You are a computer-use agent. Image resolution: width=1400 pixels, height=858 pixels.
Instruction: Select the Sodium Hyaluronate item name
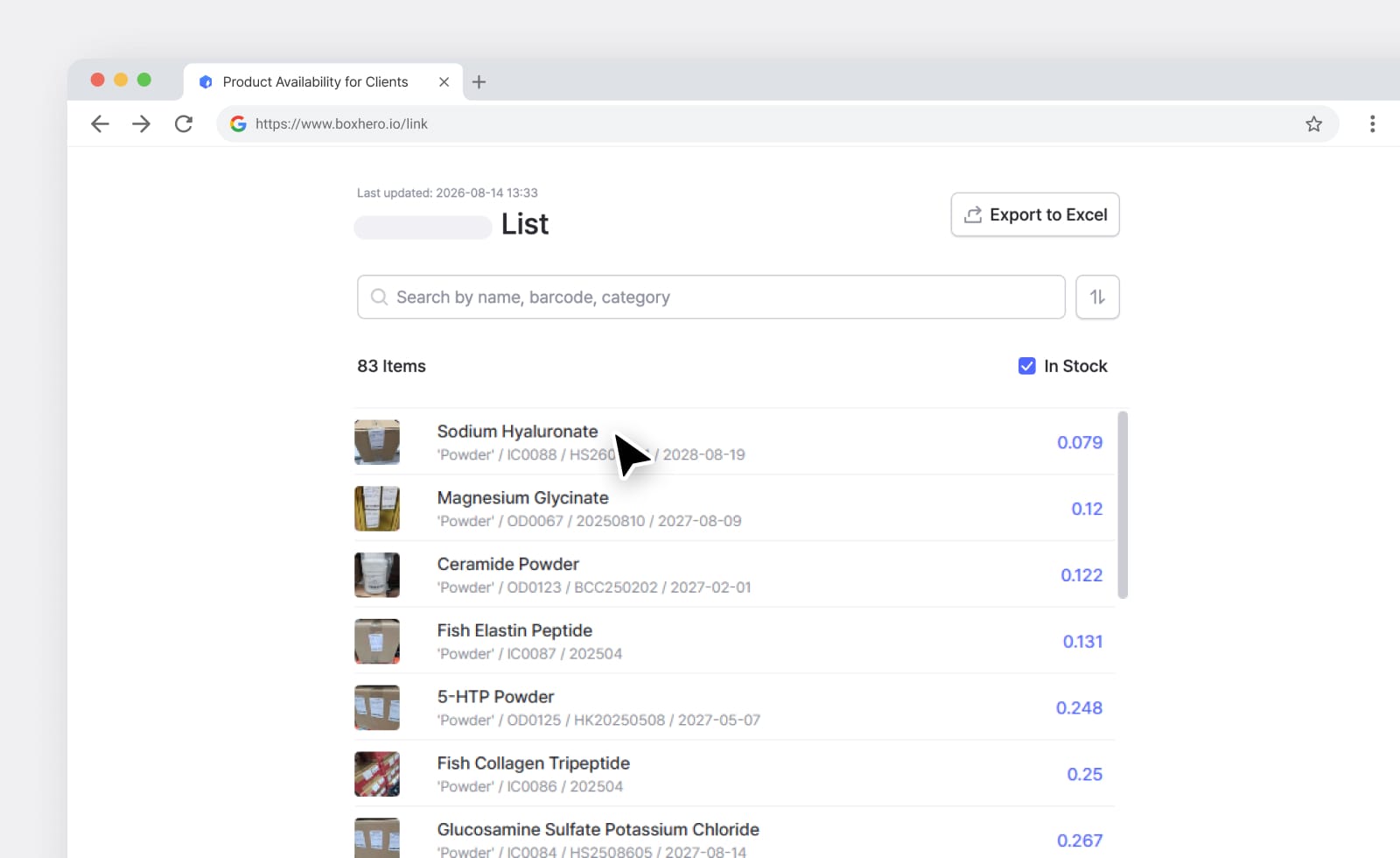[517, 432]
